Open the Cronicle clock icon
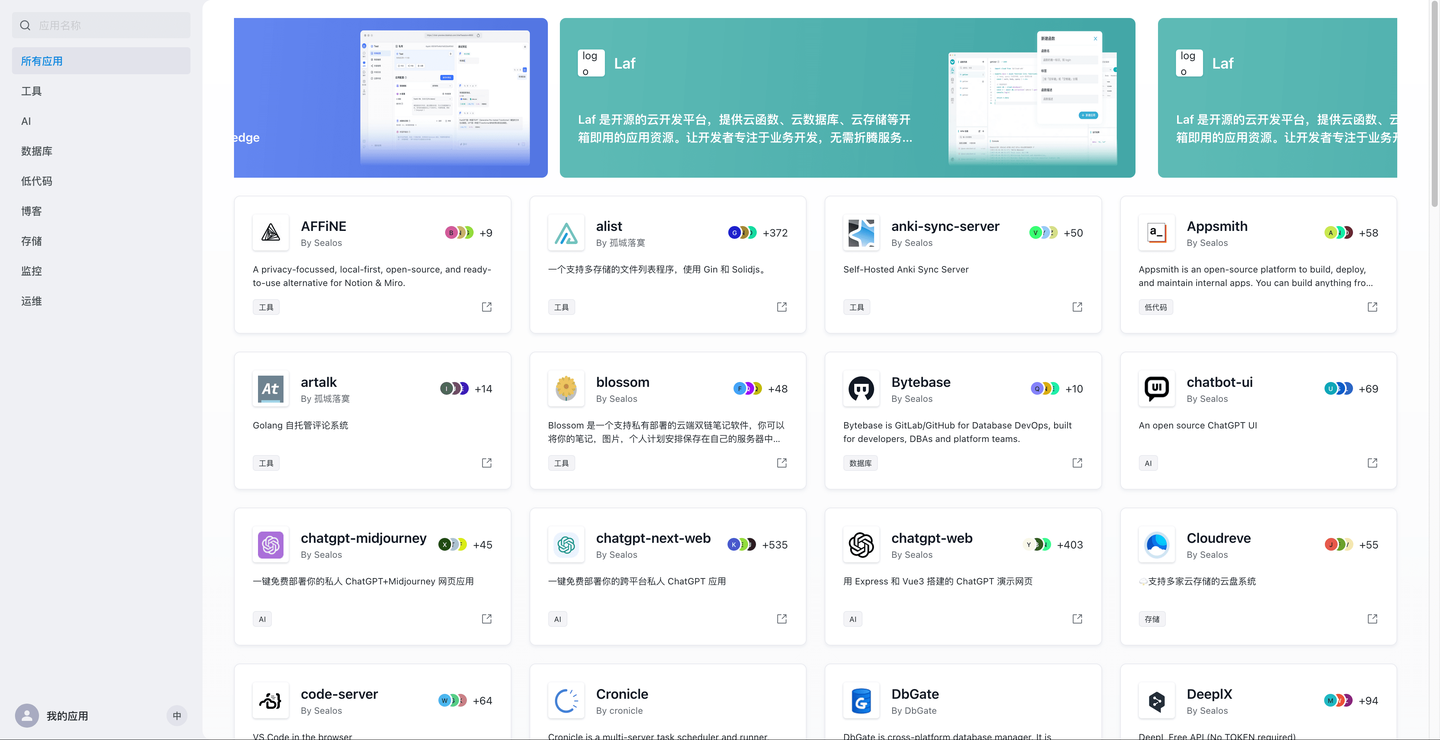The height and width of the screenshot is (740, 1440). coord(566,701)
